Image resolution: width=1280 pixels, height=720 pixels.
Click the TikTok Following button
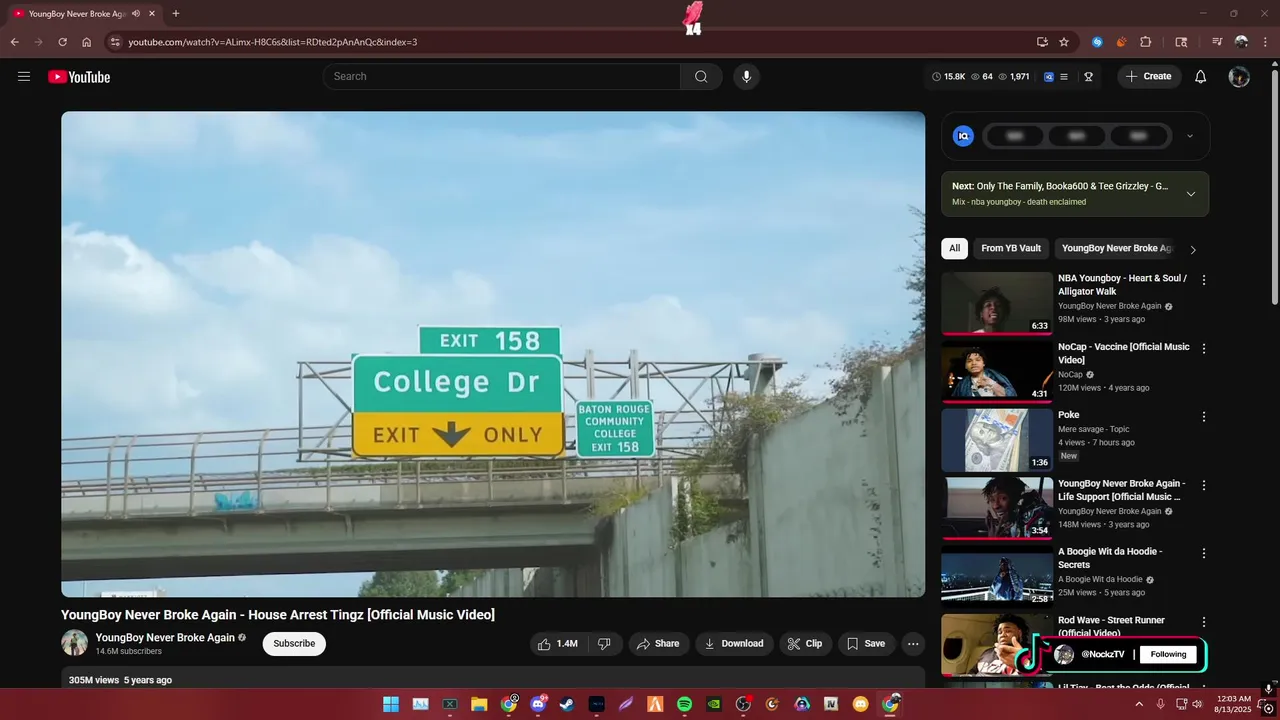[1168, 654]
